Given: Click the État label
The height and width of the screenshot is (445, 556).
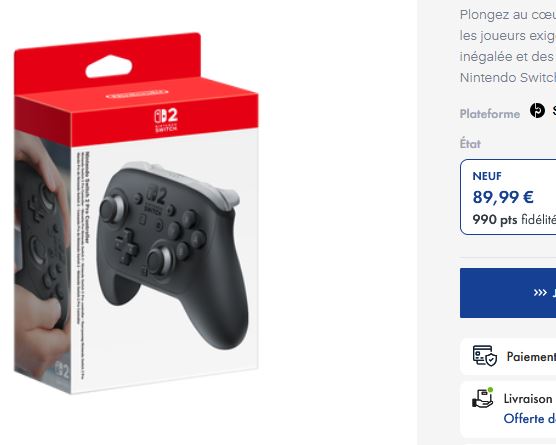Looking at the screenshot, I should click(x=470, y=144).
